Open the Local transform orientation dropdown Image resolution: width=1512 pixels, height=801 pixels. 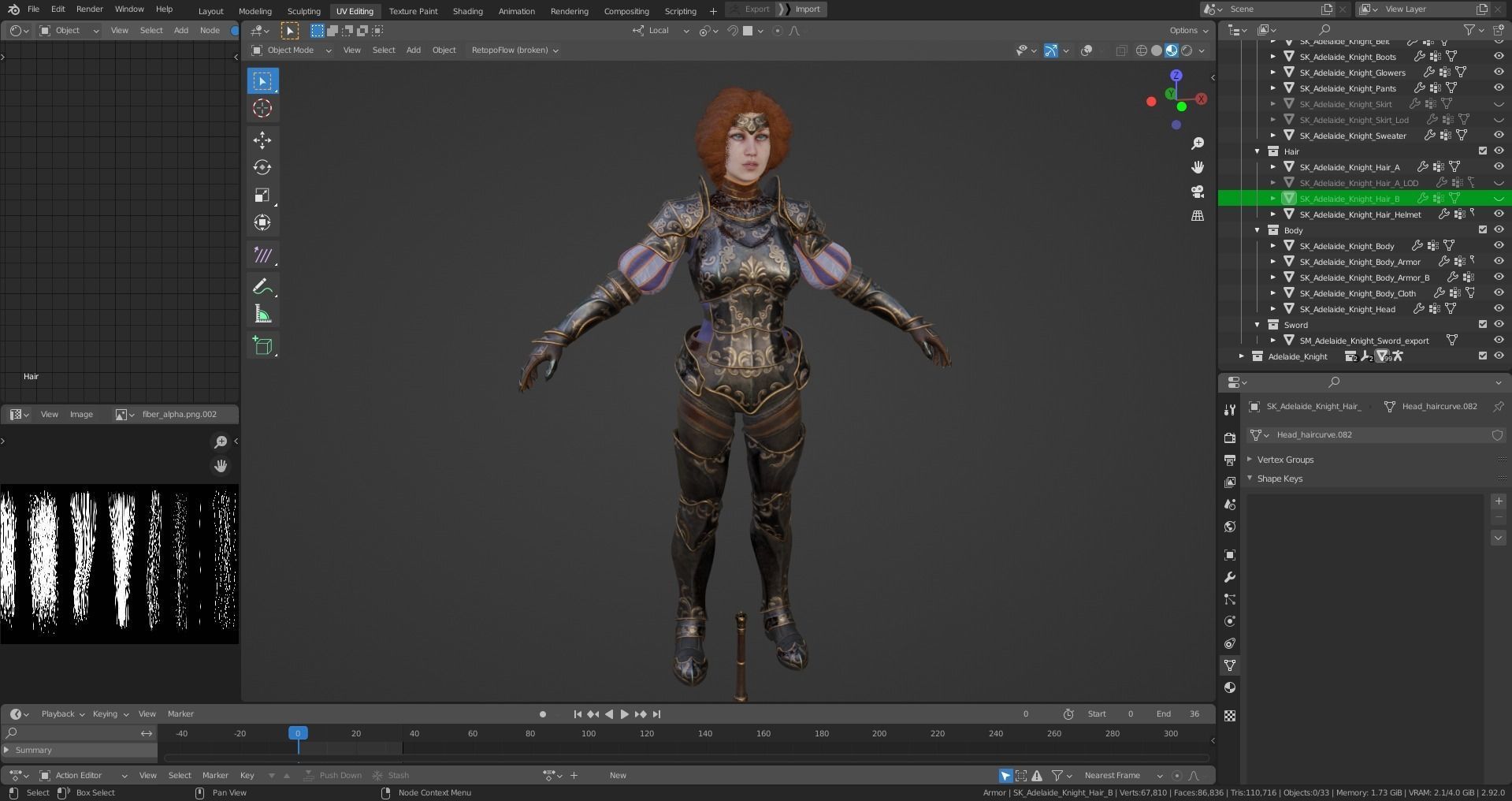[660, 31]
